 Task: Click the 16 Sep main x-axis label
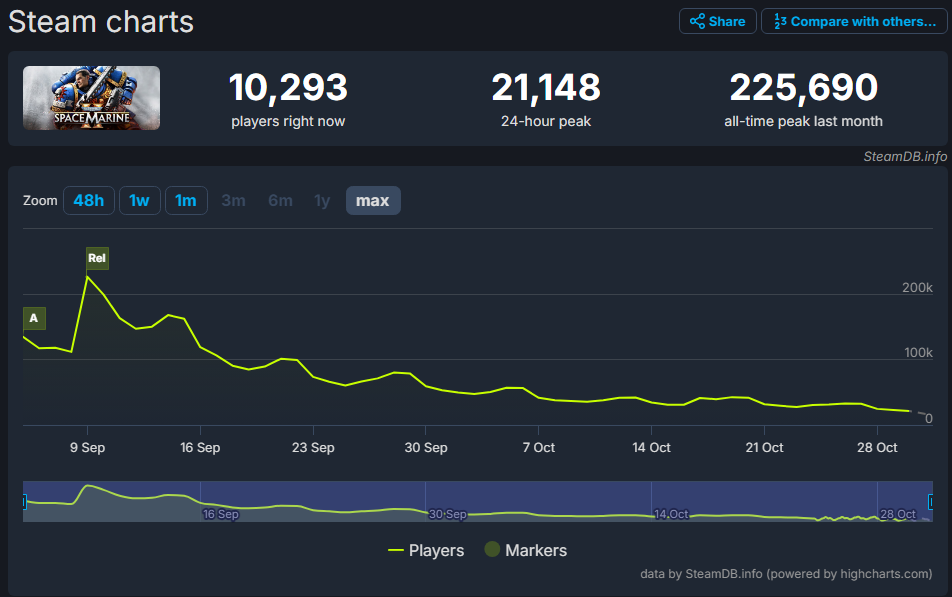pos(200,448)
